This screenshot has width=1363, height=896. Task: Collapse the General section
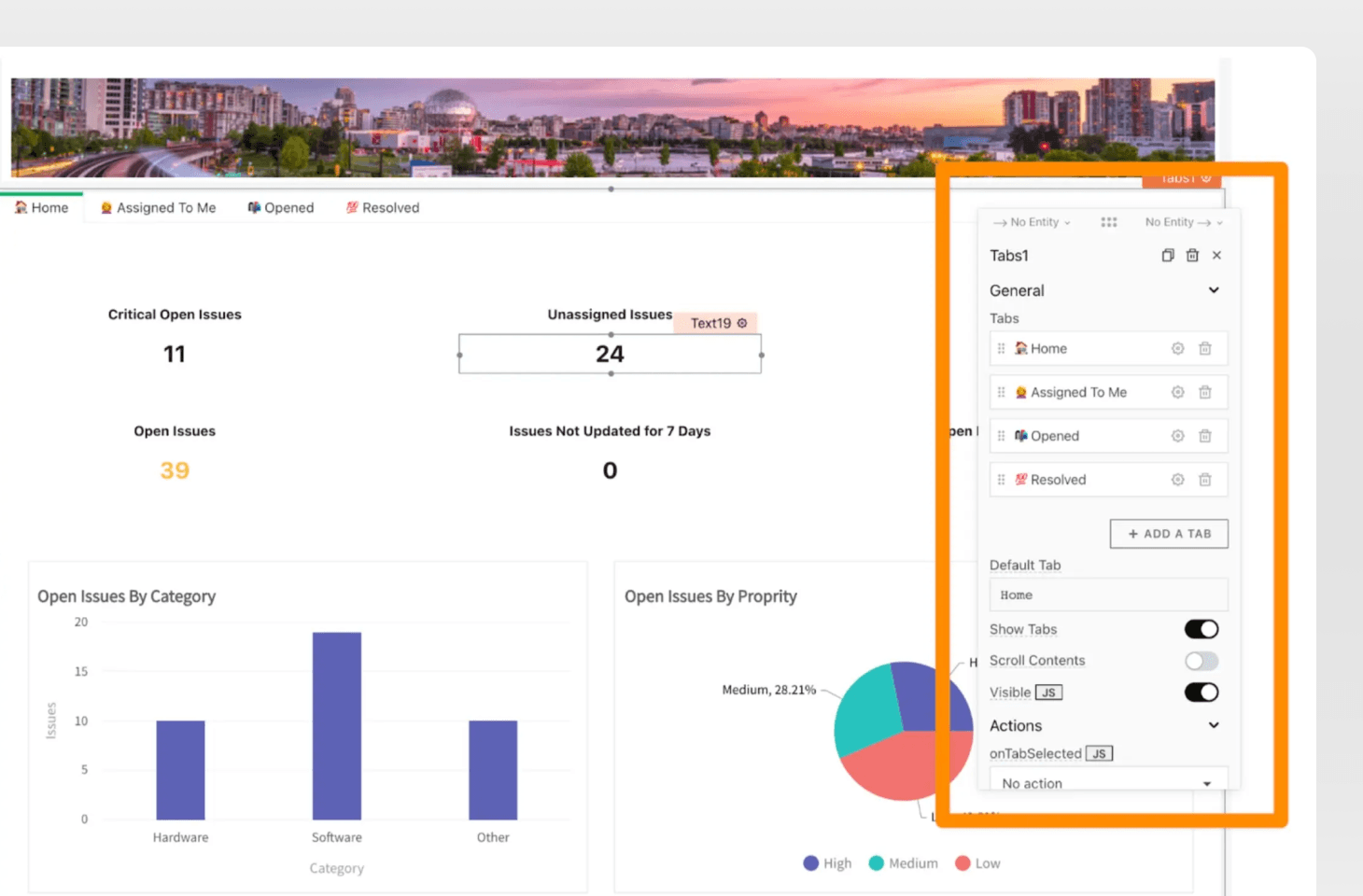(x=1213, y=290)
